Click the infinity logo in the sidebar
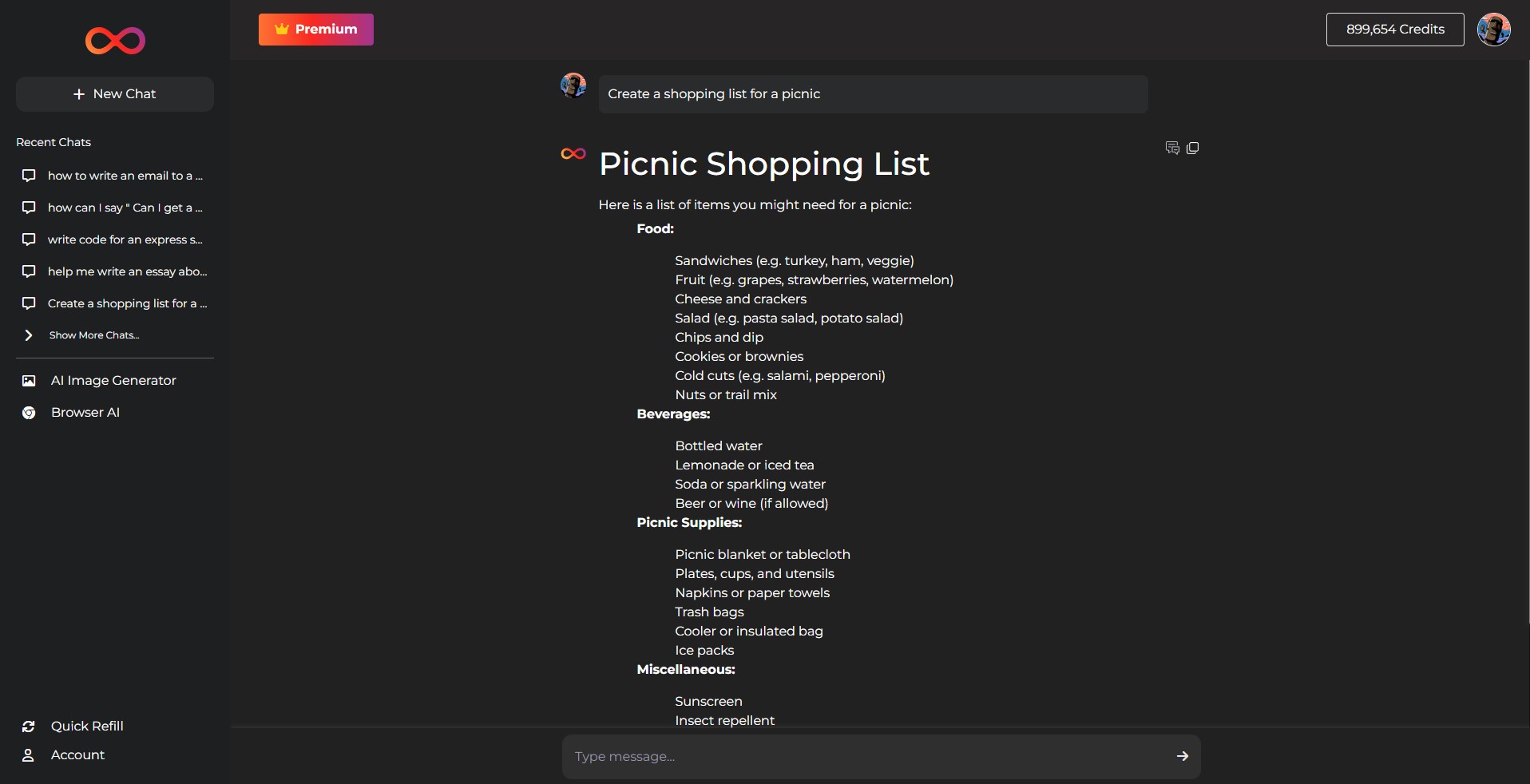The image size is (1530, 784). click(115, 41)
